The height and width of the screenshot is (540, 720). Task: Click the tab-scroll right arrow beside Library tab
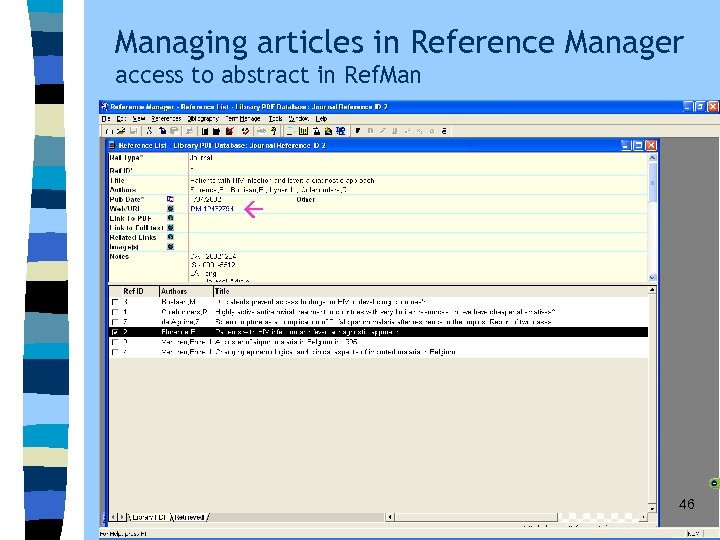coord(122,517)
